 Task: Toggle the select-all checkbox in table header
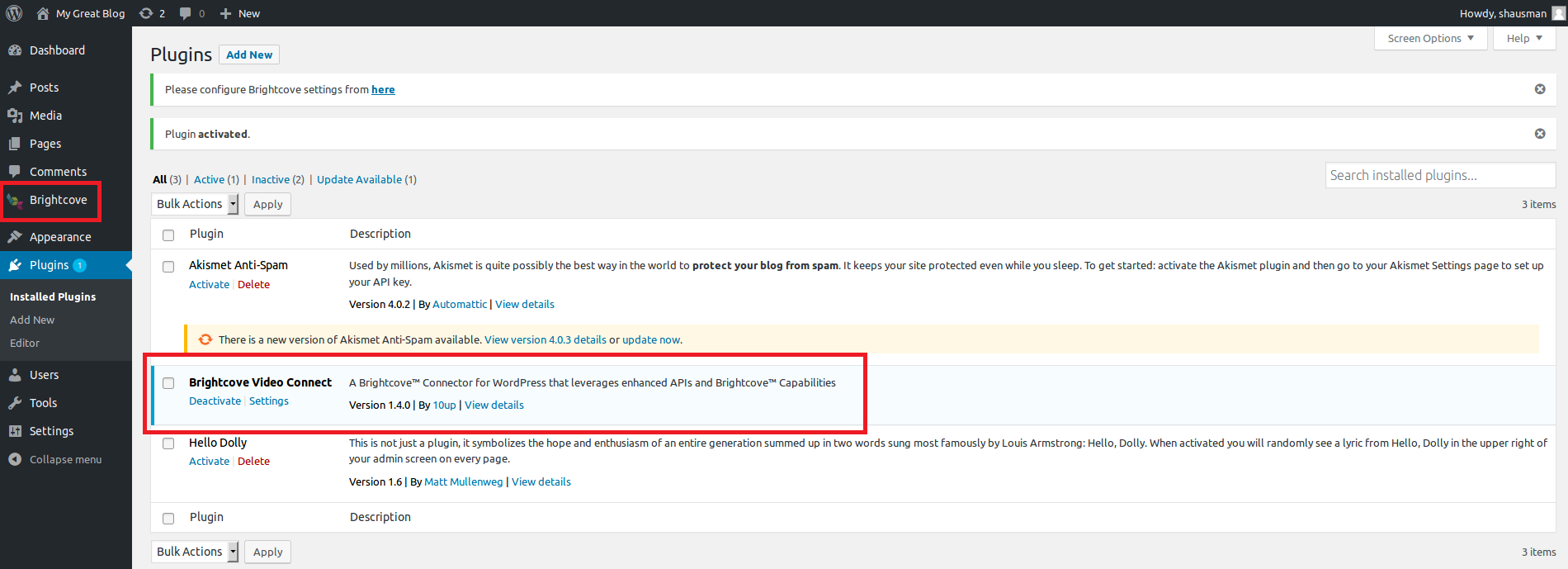pos(168,235)
